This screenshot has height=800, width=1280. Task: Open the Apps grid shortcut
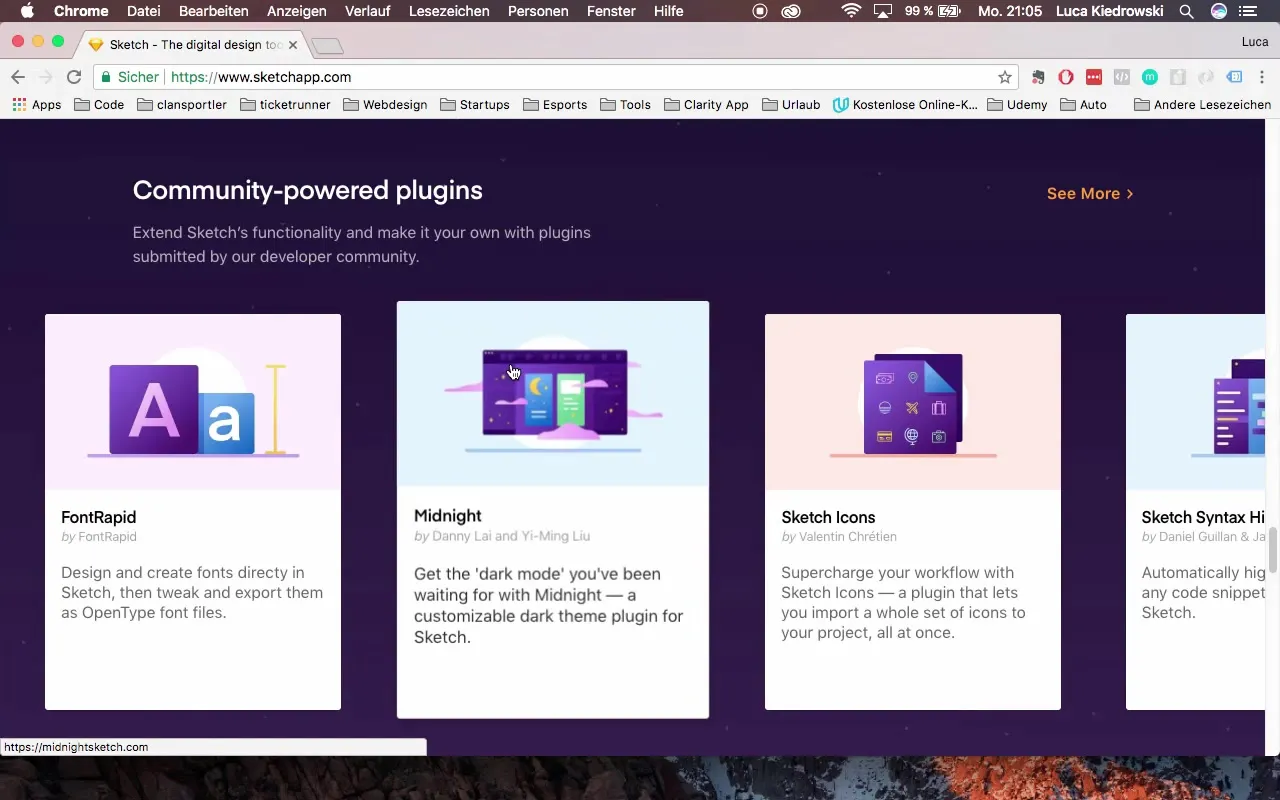click(x=36, y=104)
